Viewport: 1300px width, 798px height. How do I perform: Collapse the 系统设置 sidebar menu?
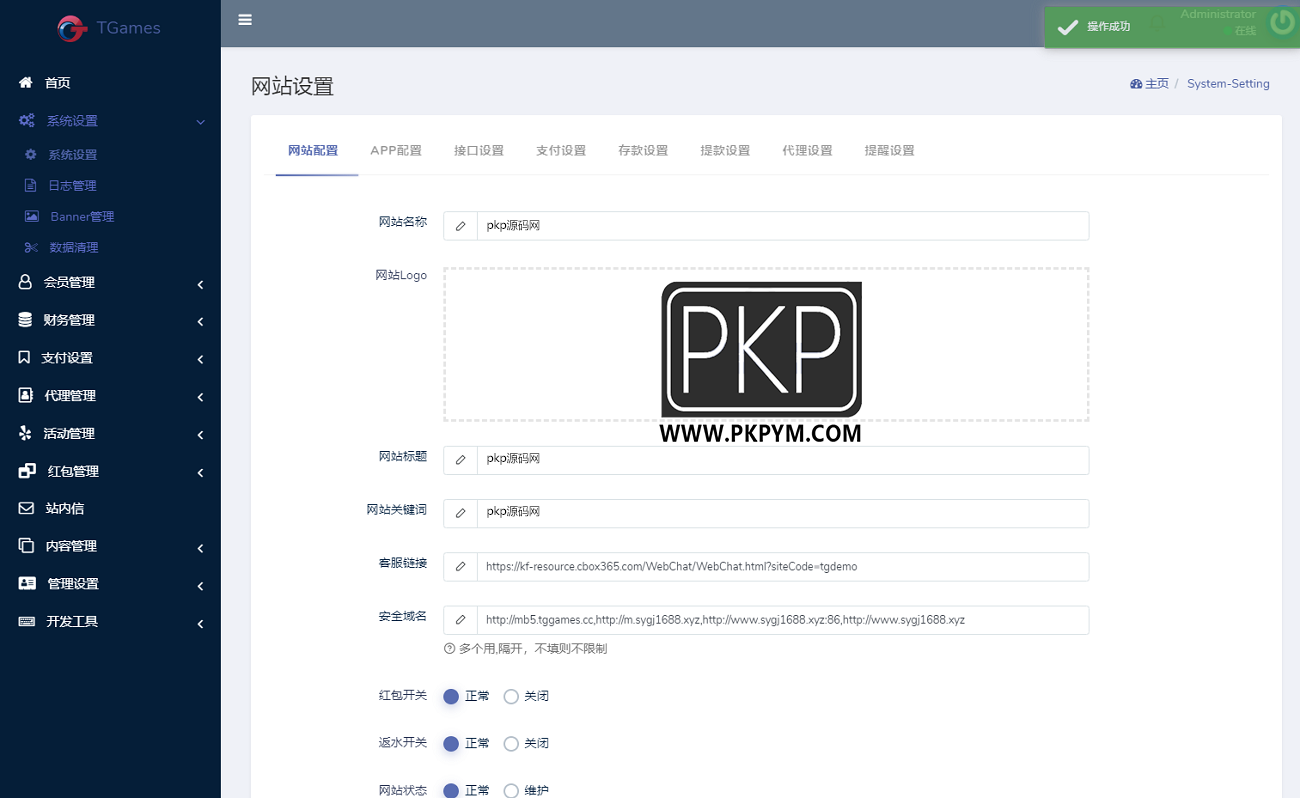click(x=110, y=121)
